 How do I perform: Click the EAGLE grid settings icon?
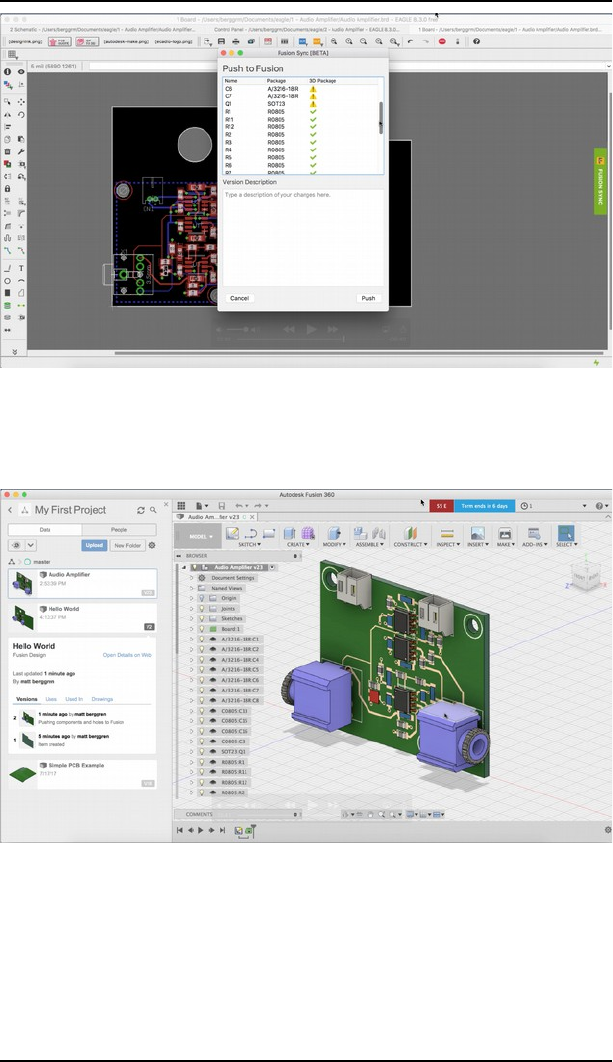(x=12, y=54)
